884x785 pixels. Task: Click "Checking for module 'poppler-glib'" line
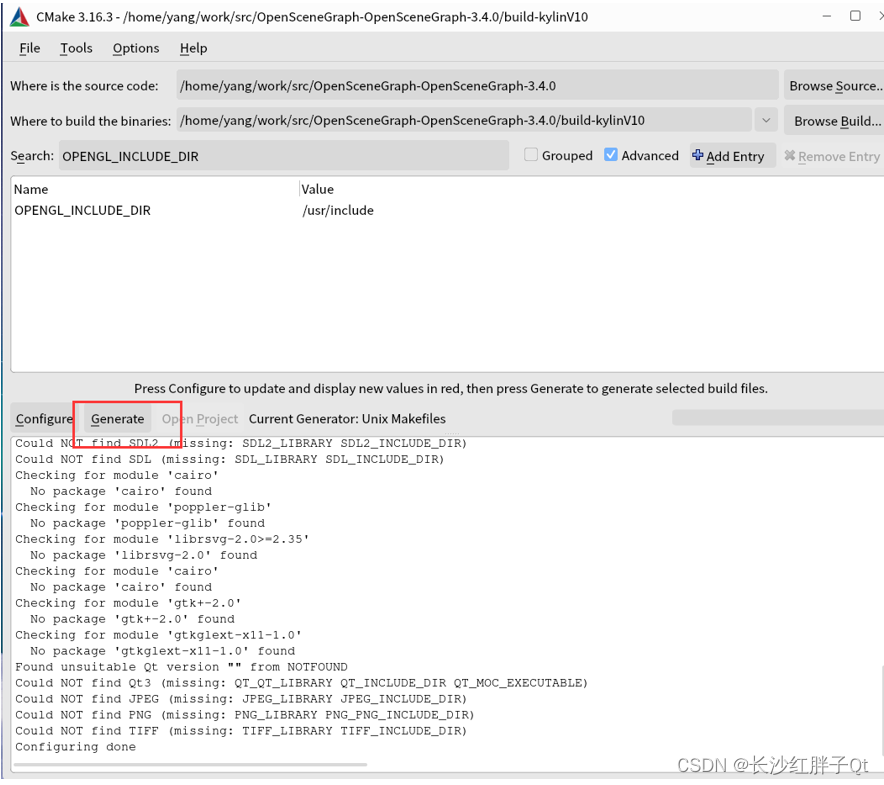(143, 507)
